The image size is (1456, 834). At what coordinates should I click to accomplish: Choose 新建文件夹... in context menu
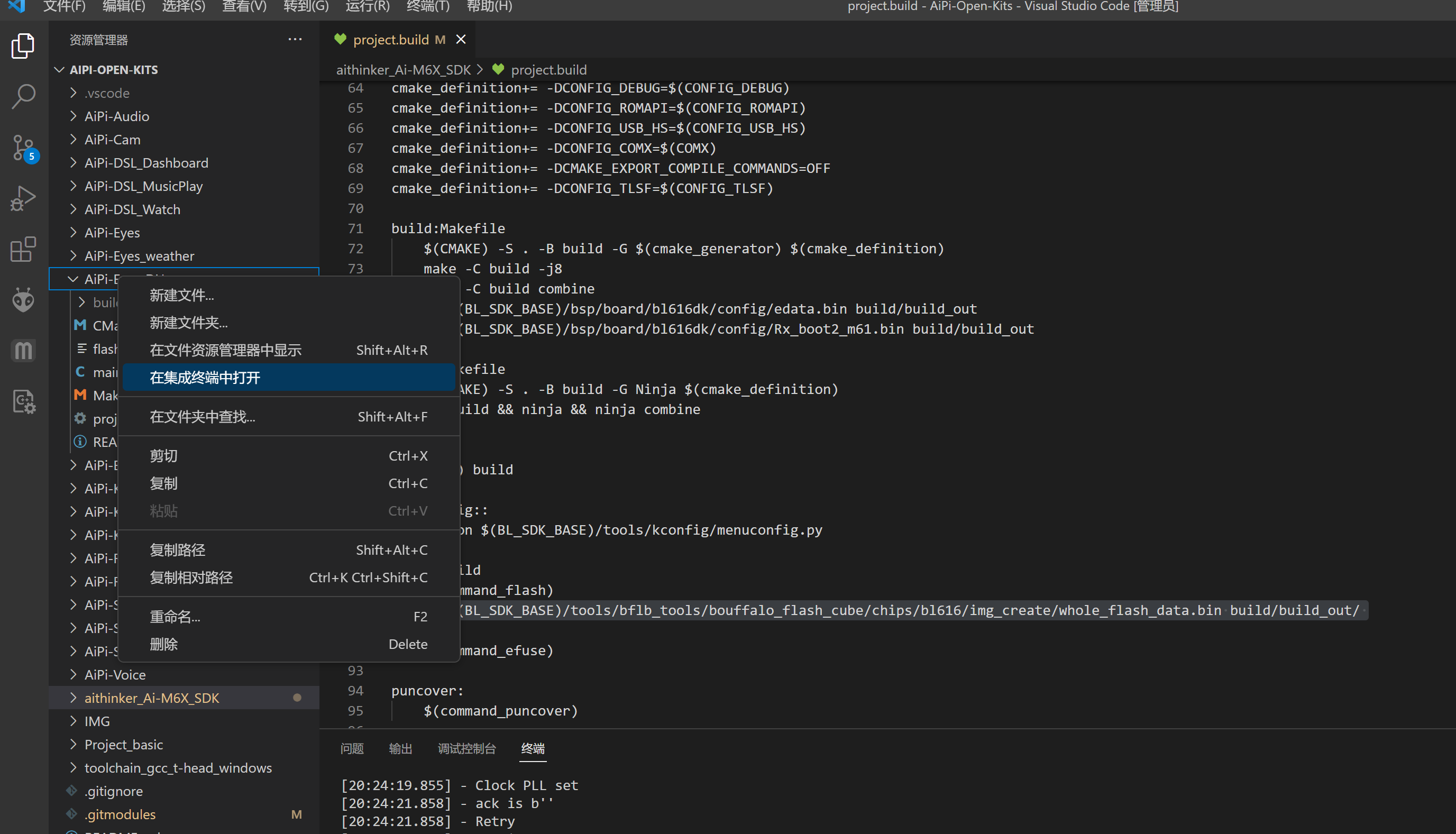[289, 323]
